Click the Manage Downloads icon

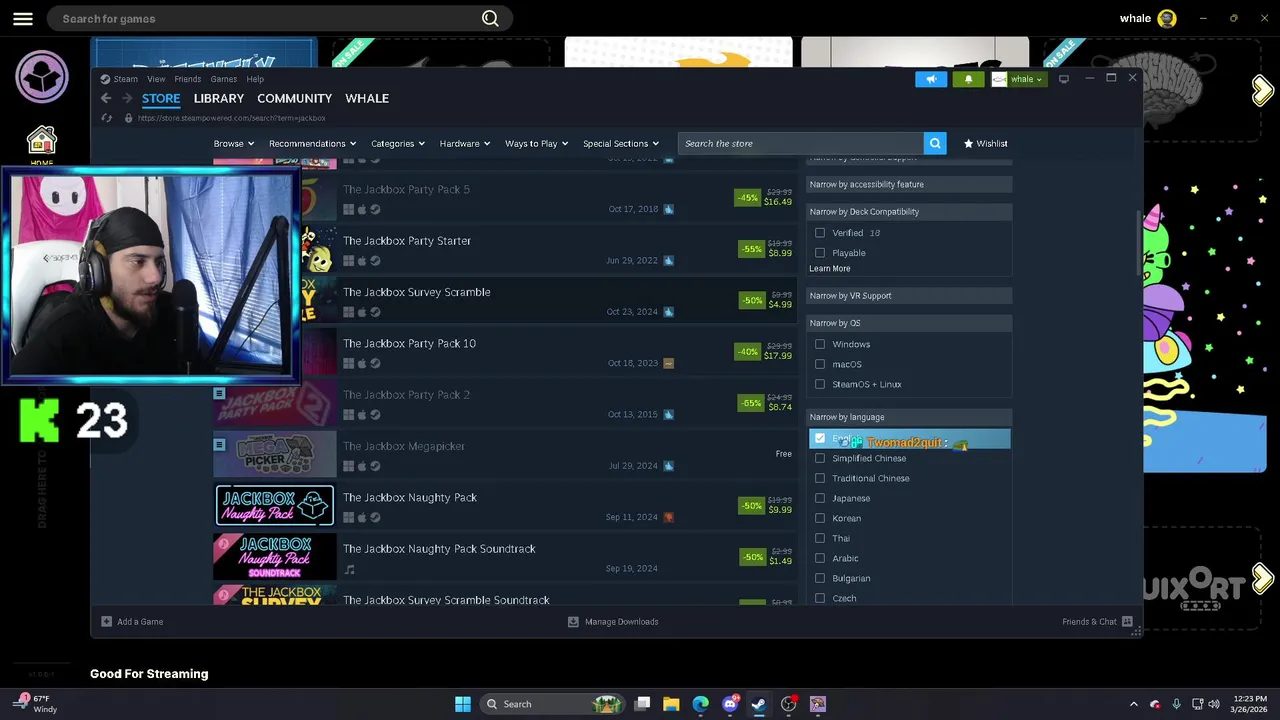pos(573,622)
